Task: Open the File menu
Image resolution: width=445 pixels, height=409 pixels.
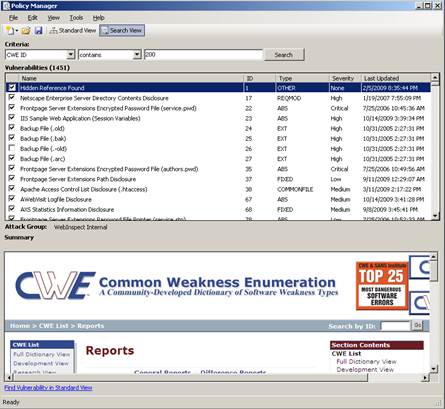Action: (13, 18)
